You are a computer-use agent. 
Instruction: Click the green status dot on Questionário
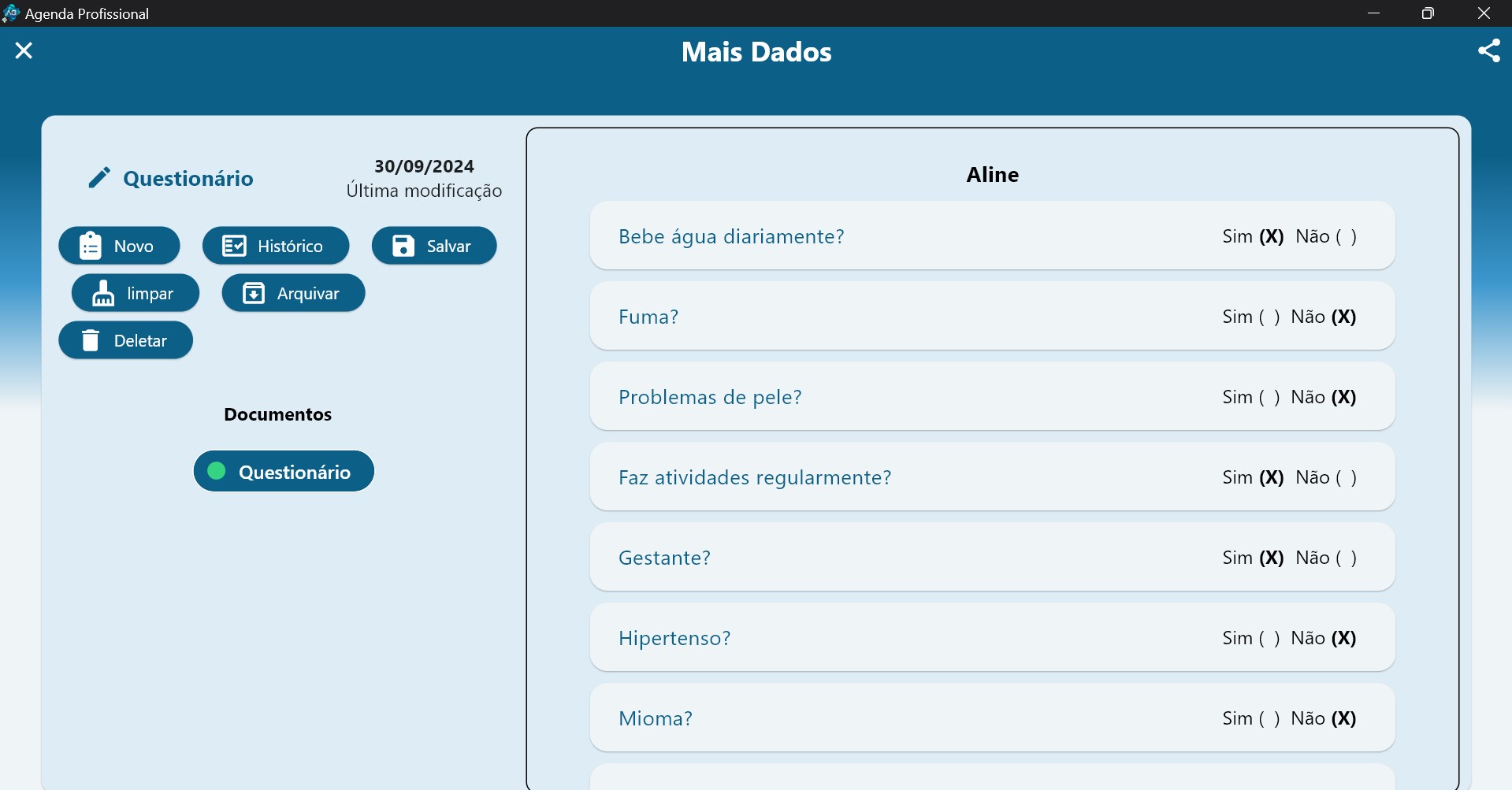coord(217,471)
